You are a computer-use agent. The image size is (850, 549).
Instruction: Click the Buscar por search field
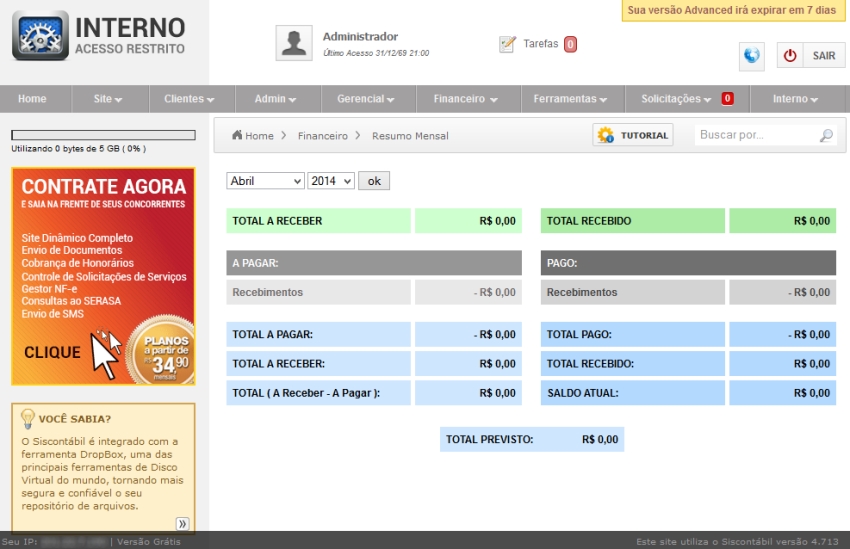pyautogui.click(x=756, y=135)
